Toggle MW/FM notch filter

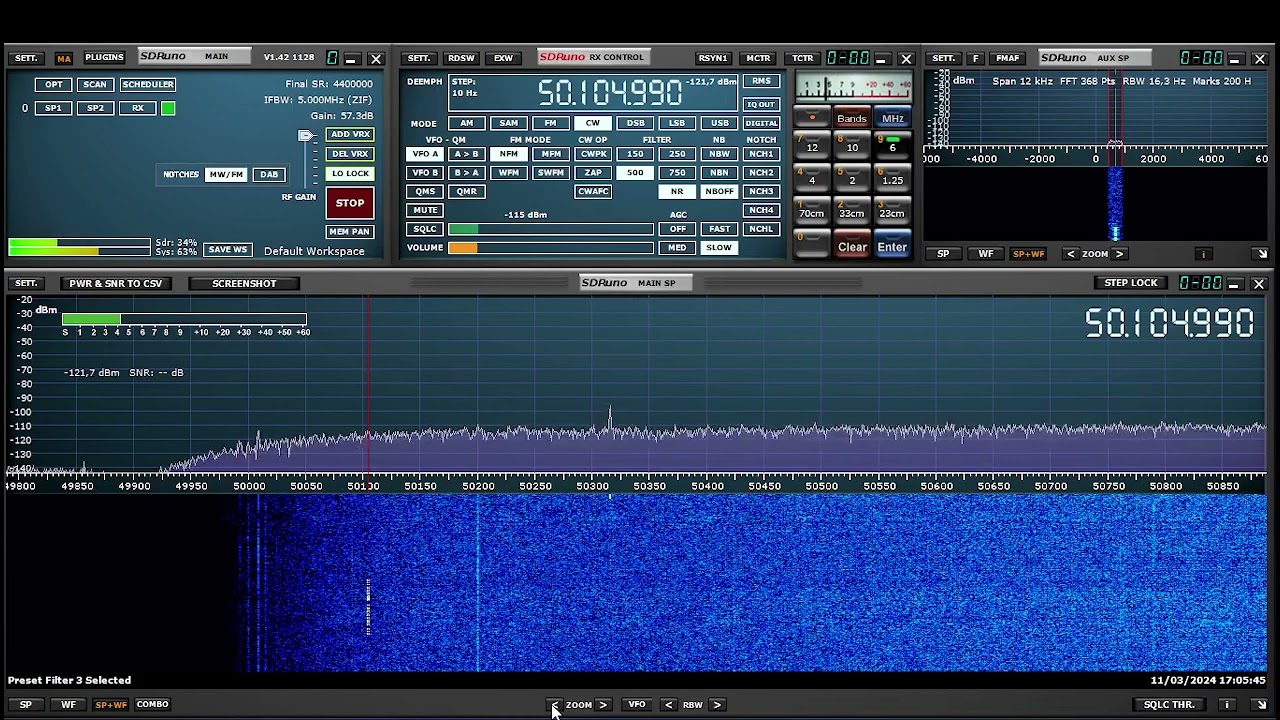tap(226, 174)
